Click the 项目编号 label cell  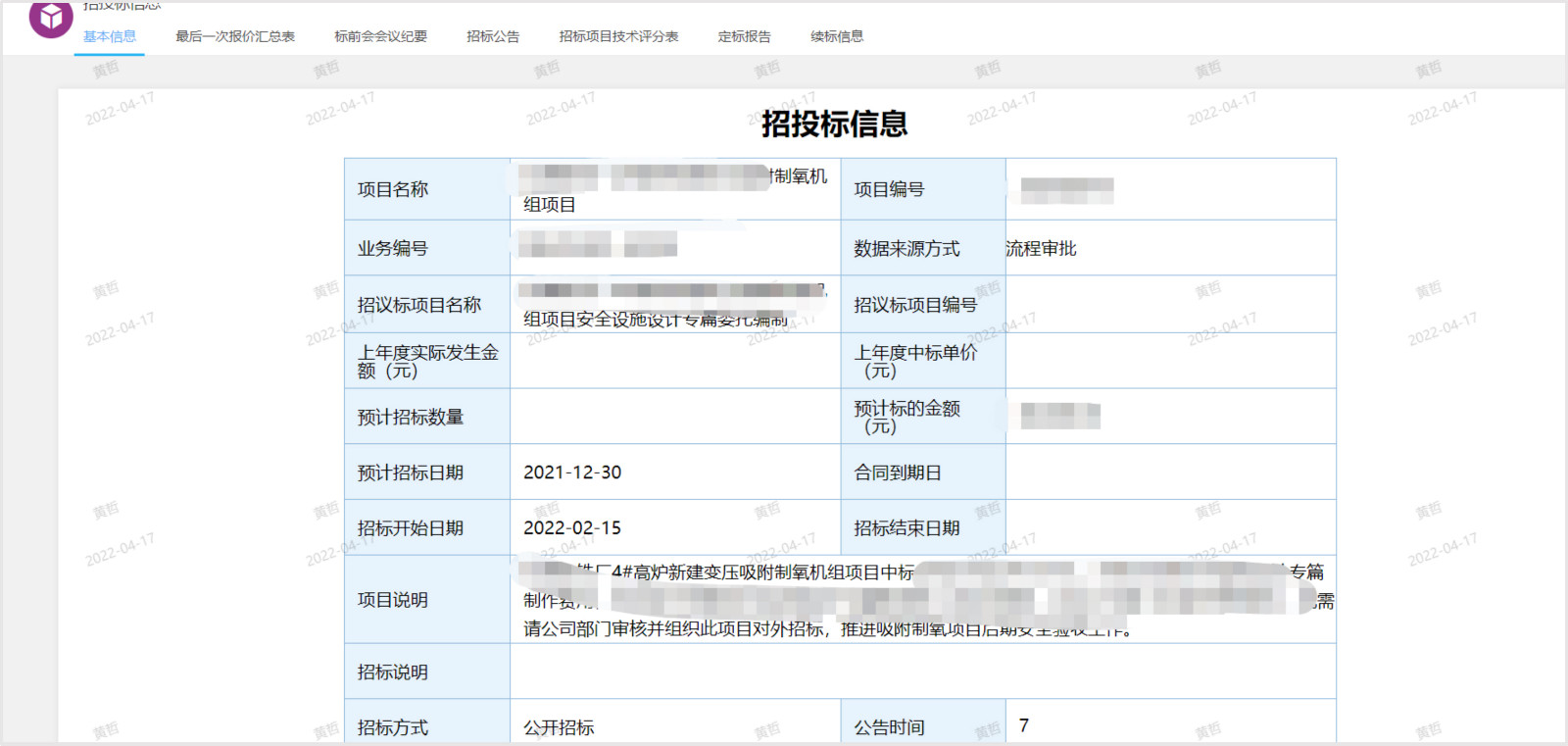click(923, 189)
